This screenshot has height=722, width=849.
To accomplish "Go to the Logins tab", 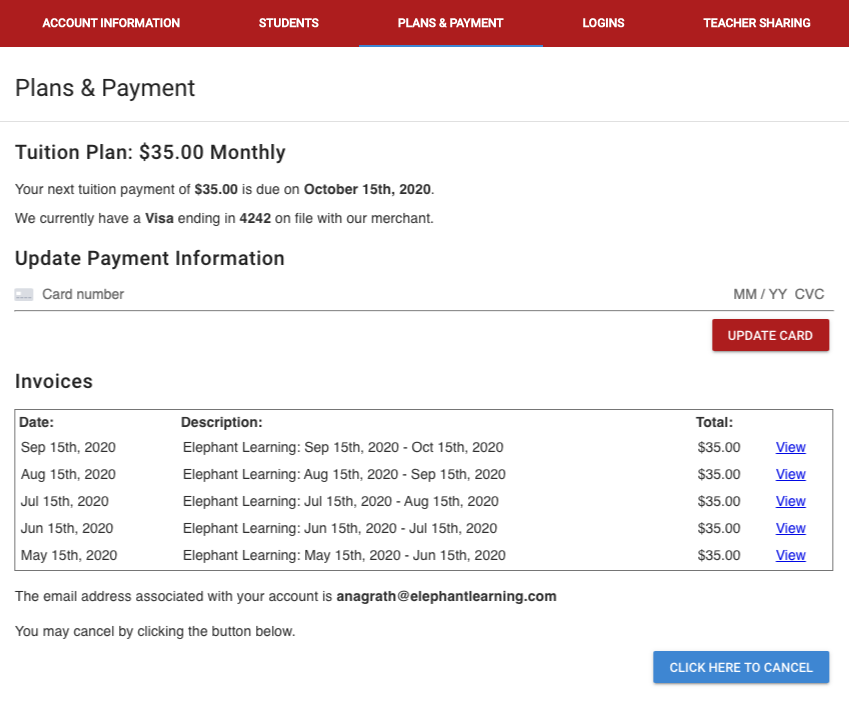I will 603,23.
